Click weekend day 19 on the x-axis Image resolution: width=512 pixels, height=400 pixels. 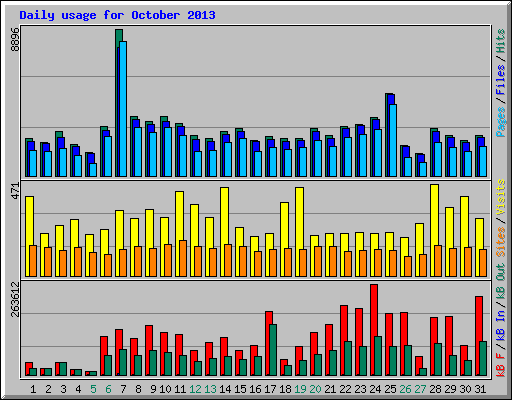(x=300, y=389)
